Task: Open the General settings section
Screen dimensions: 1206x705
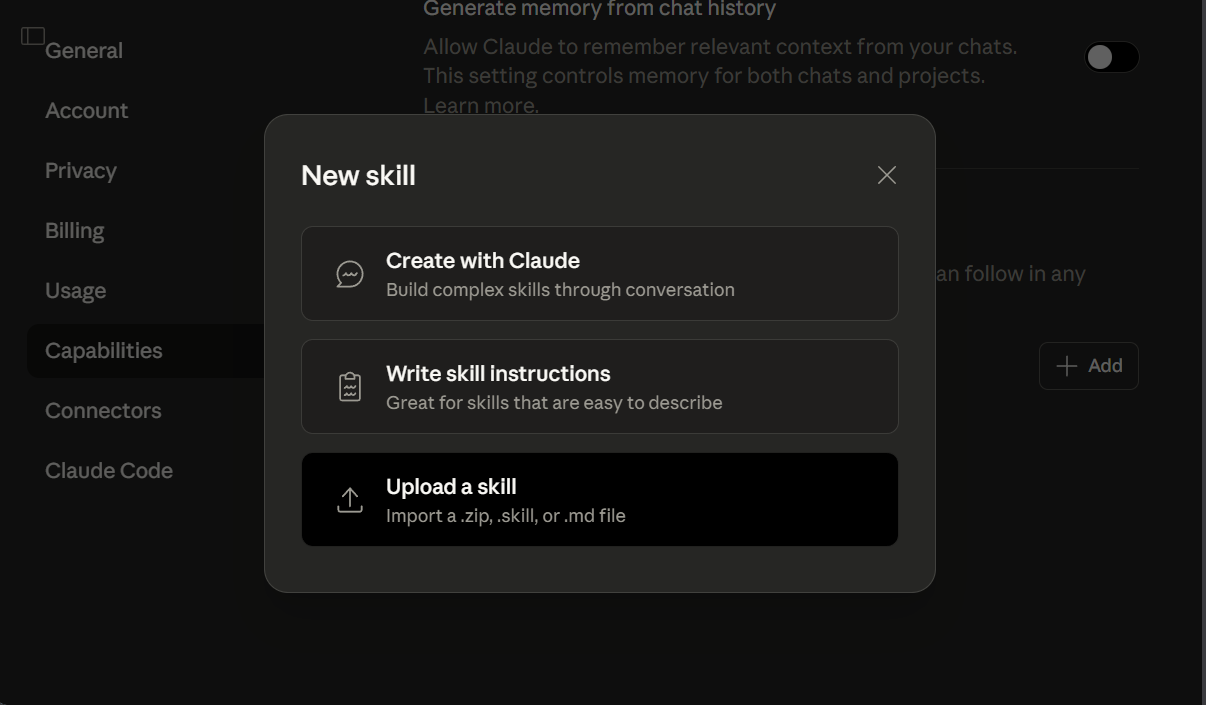Action: pos(84,50)
